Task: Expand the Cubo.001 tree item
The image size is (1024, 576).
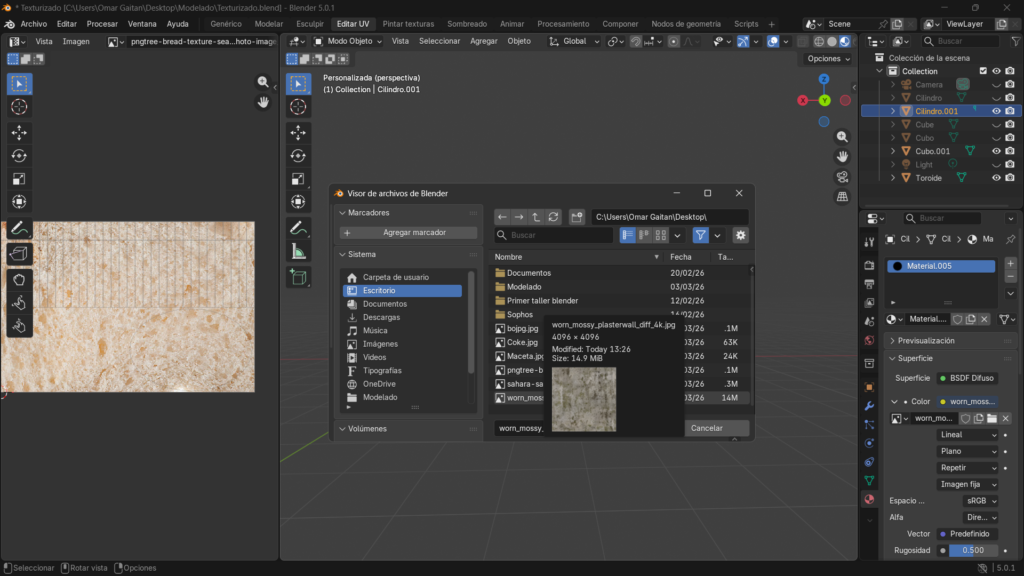Action: click(x=894, y=151)
